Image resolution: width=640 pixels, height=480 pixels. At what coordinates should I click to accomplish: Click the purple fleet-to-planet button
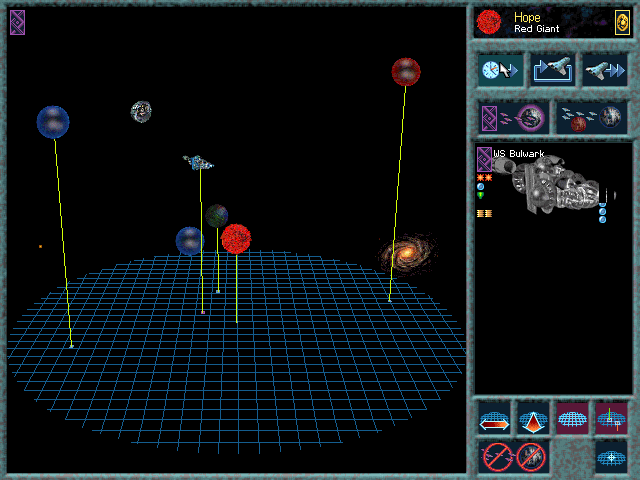tap(513, 118)
